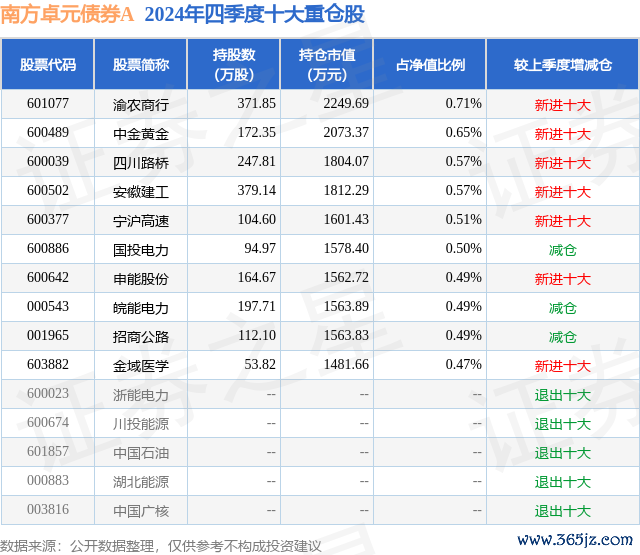Click market value 1563.83
This screenshot has height=555, width=640.
pos(346,335)
